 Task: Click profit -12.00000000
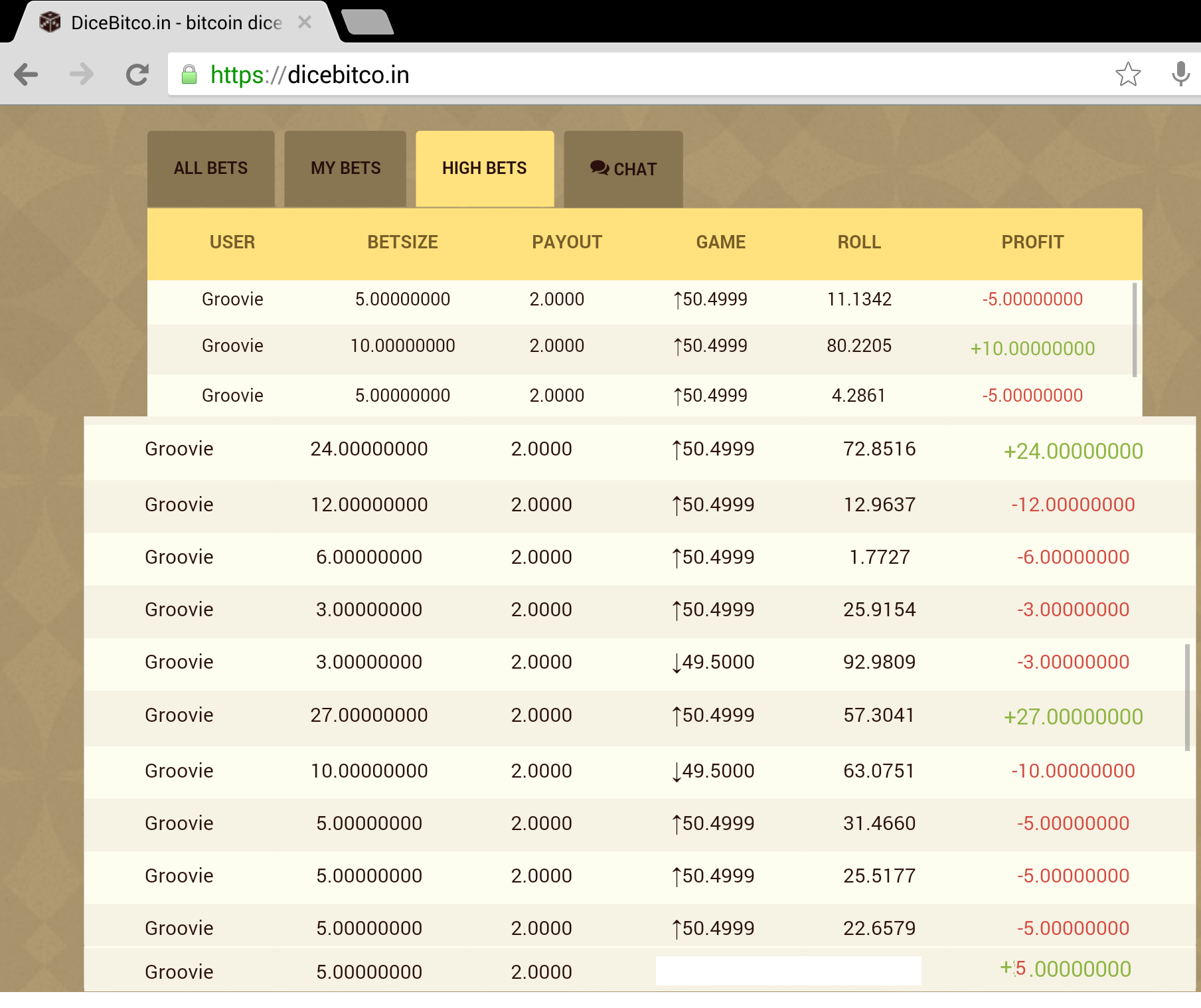point(1073,505)
